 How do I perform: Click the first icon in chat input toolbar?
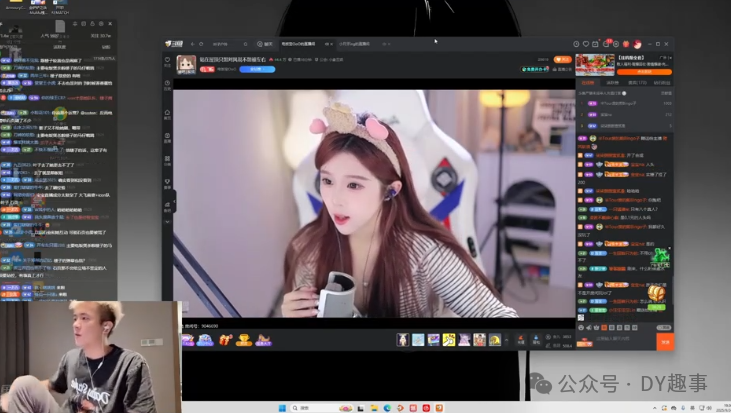point(581,328)
